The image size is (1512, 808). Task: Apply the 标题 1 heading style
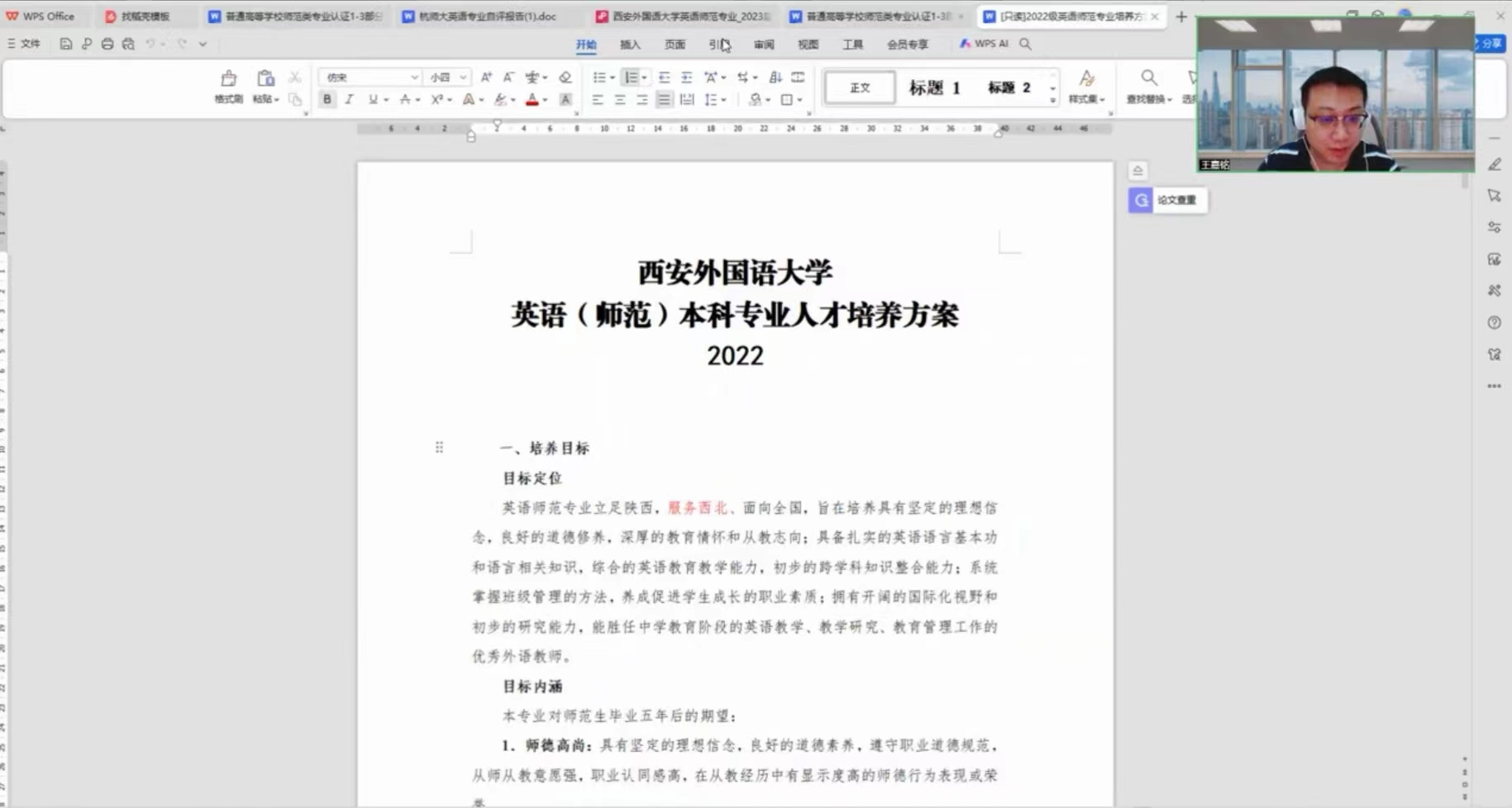[934, 88]
